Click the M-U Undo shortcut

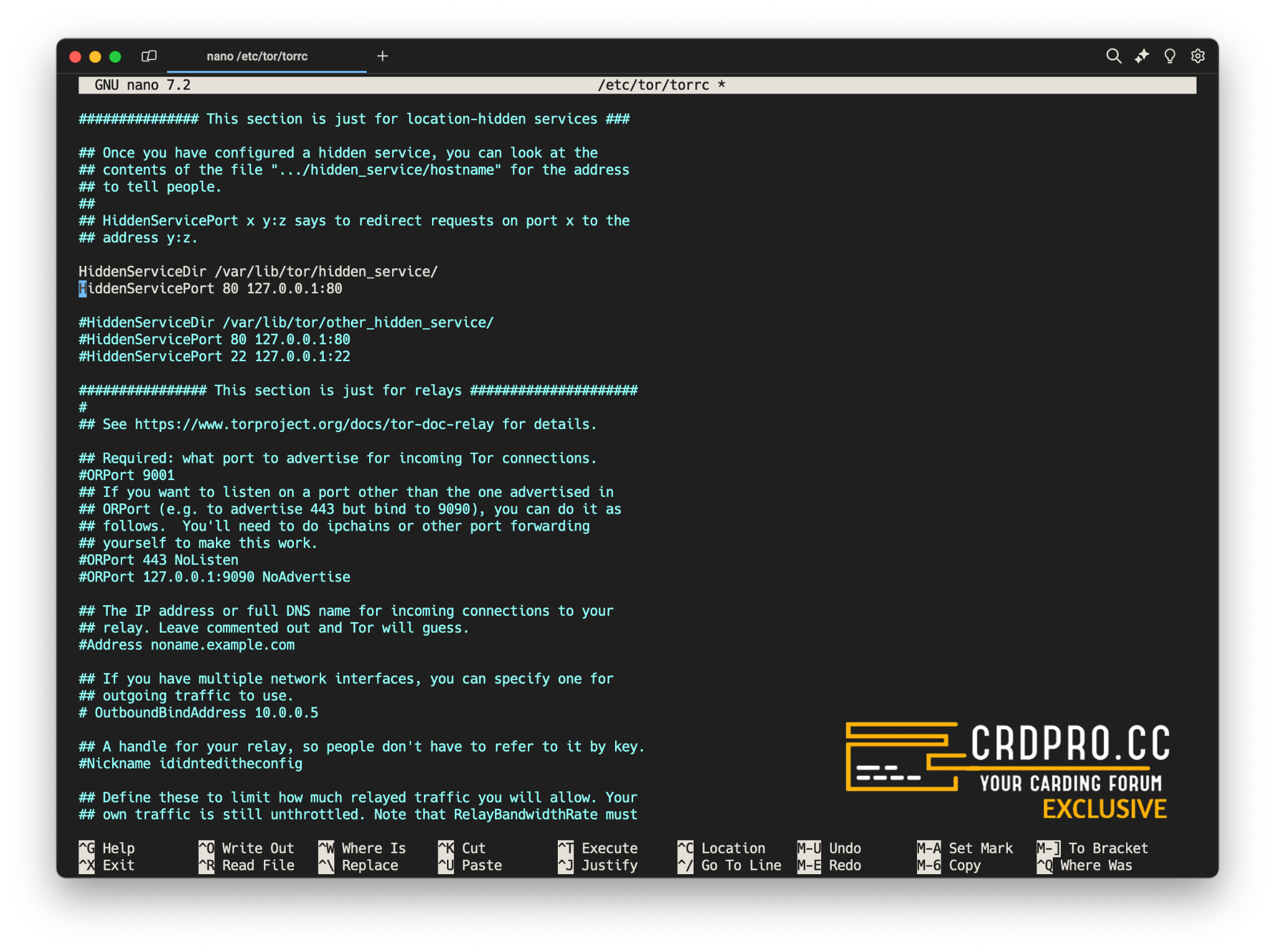pyautogui.click(x=829, y=848)
